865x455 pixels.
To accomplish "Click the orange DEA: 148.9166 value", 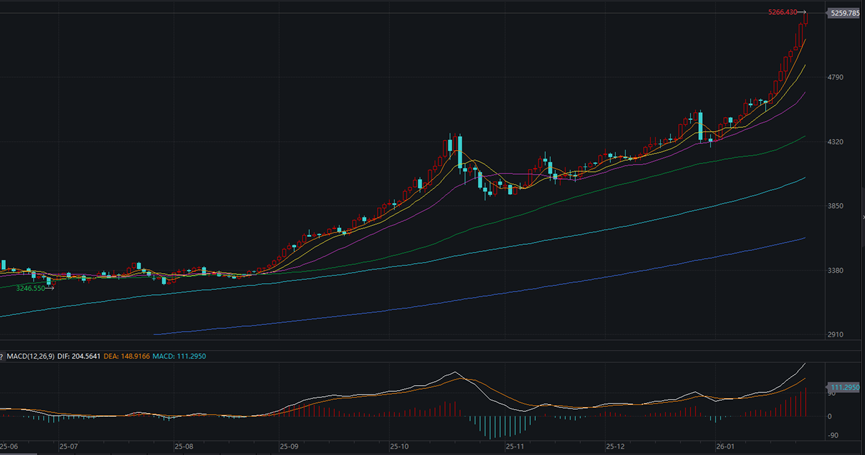I will point(126,356).
